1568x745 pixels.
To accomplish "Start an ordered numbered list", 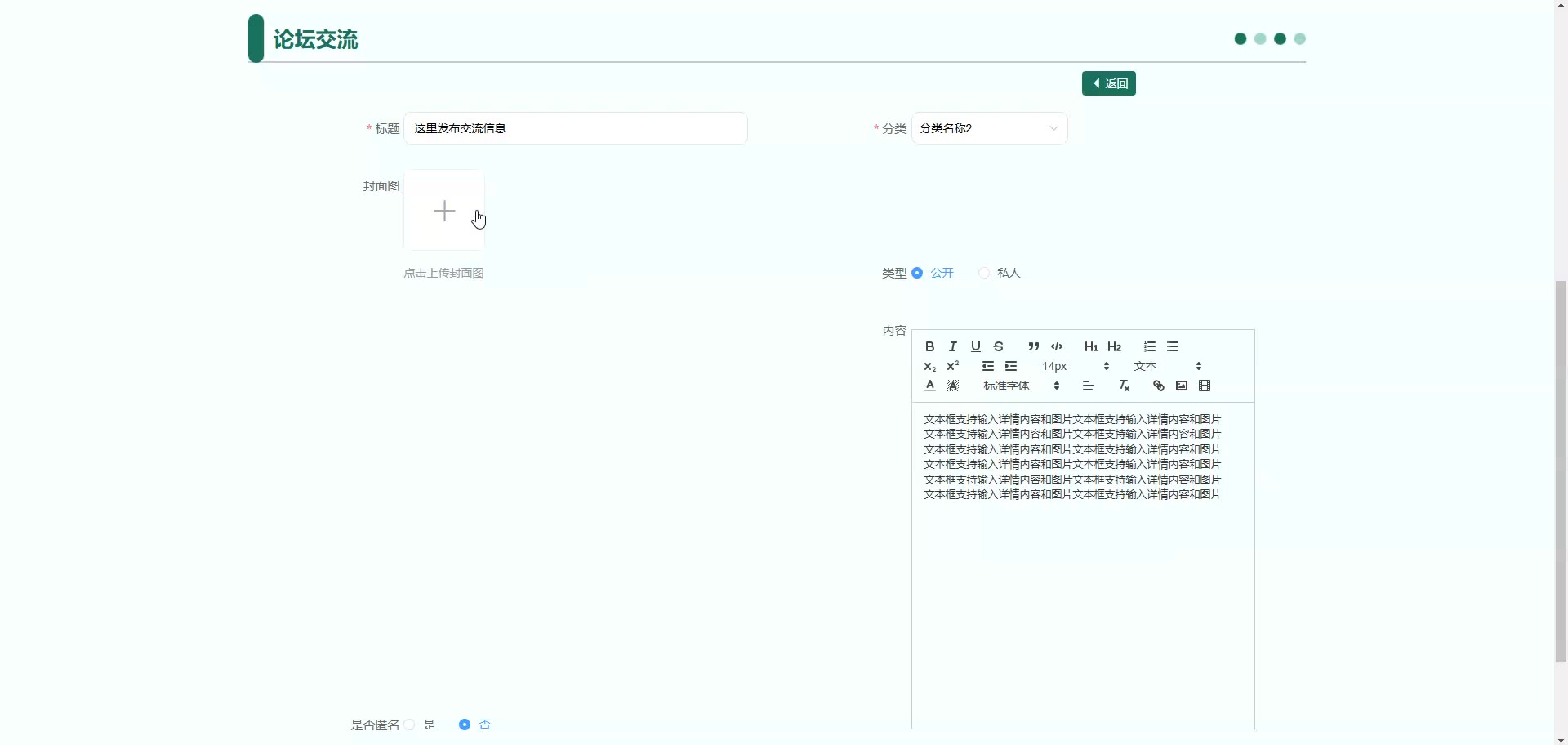I will point(1149,346).
